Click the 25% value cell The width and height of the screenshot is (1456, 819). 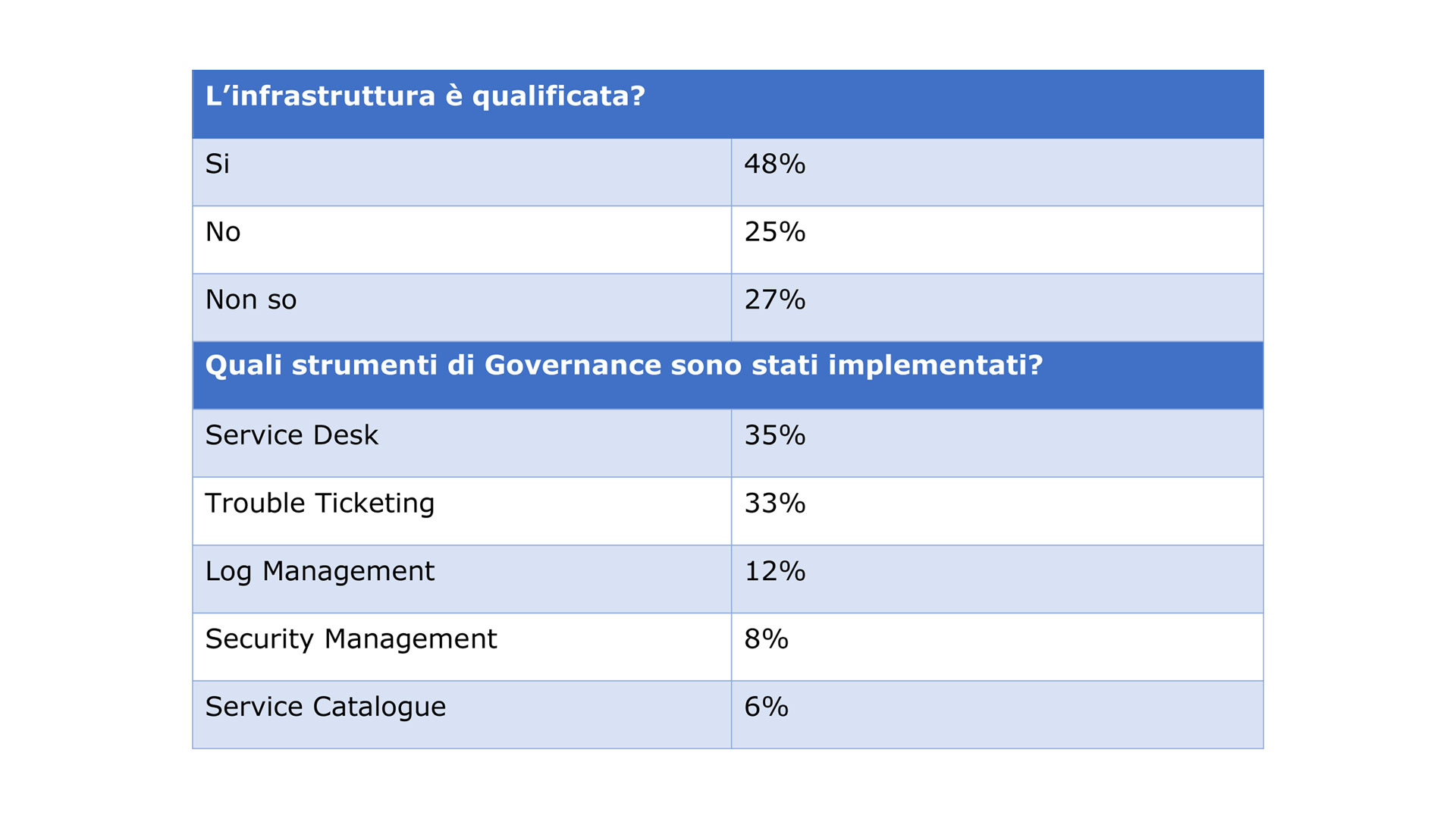pos(996,240)
